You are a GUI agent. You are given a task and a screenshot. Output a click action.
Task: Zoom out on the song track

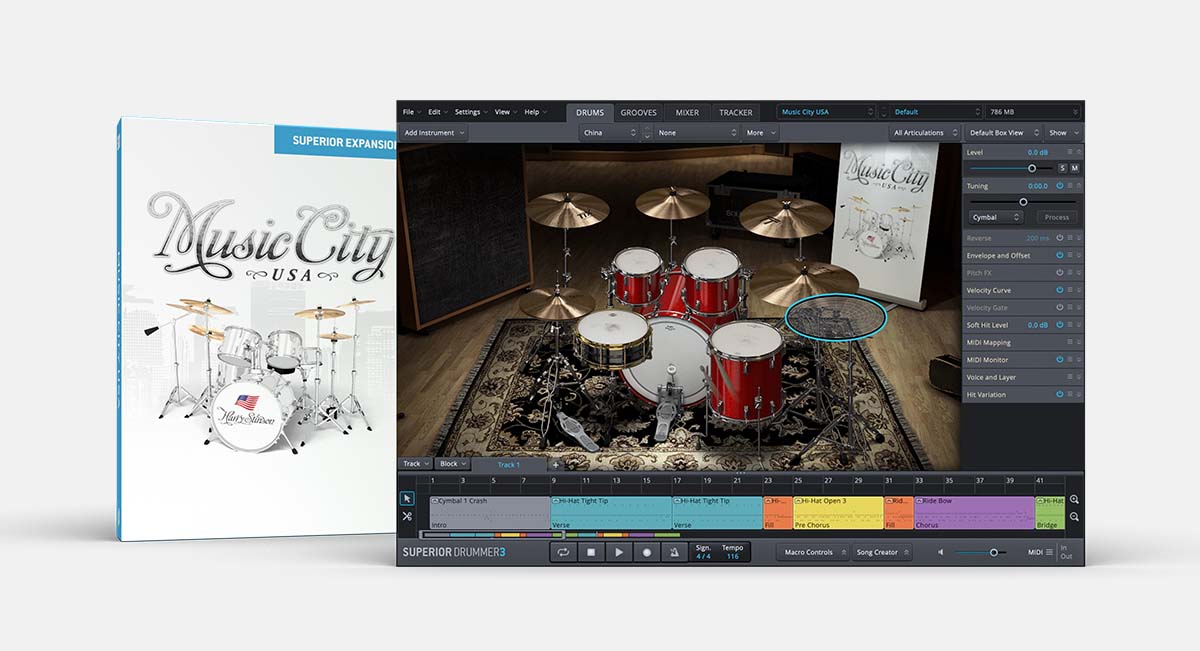point(1074,517)
